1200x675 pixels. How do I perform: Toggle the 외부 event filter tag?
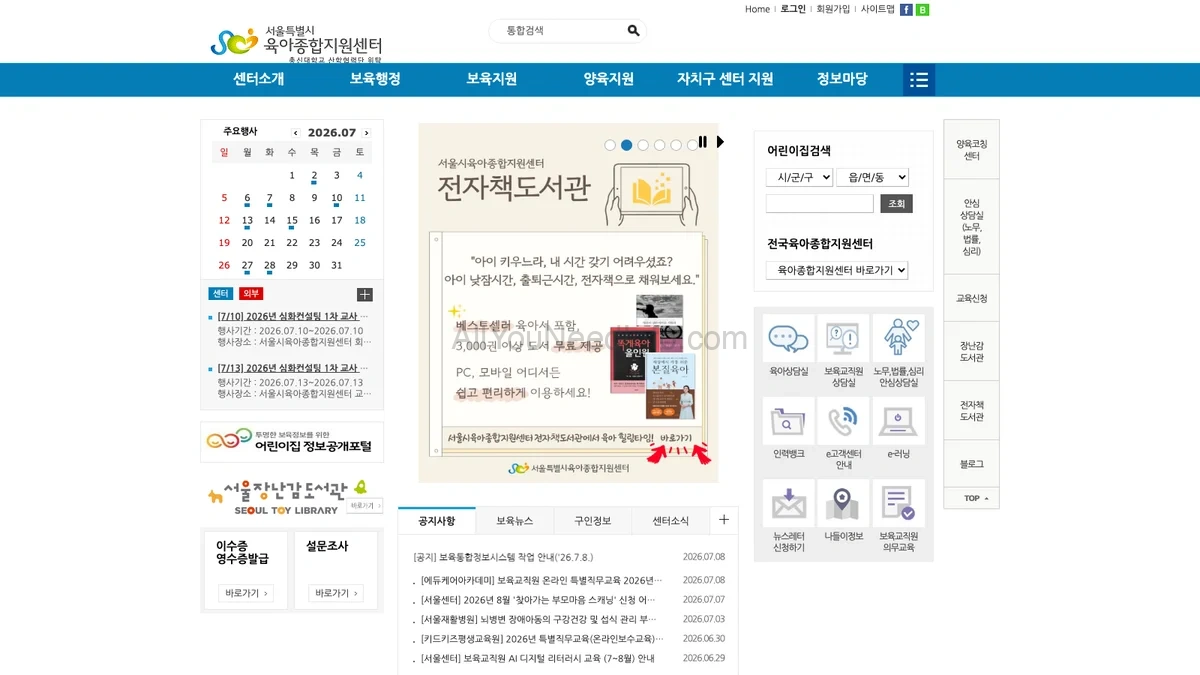(x=250, y=294)
